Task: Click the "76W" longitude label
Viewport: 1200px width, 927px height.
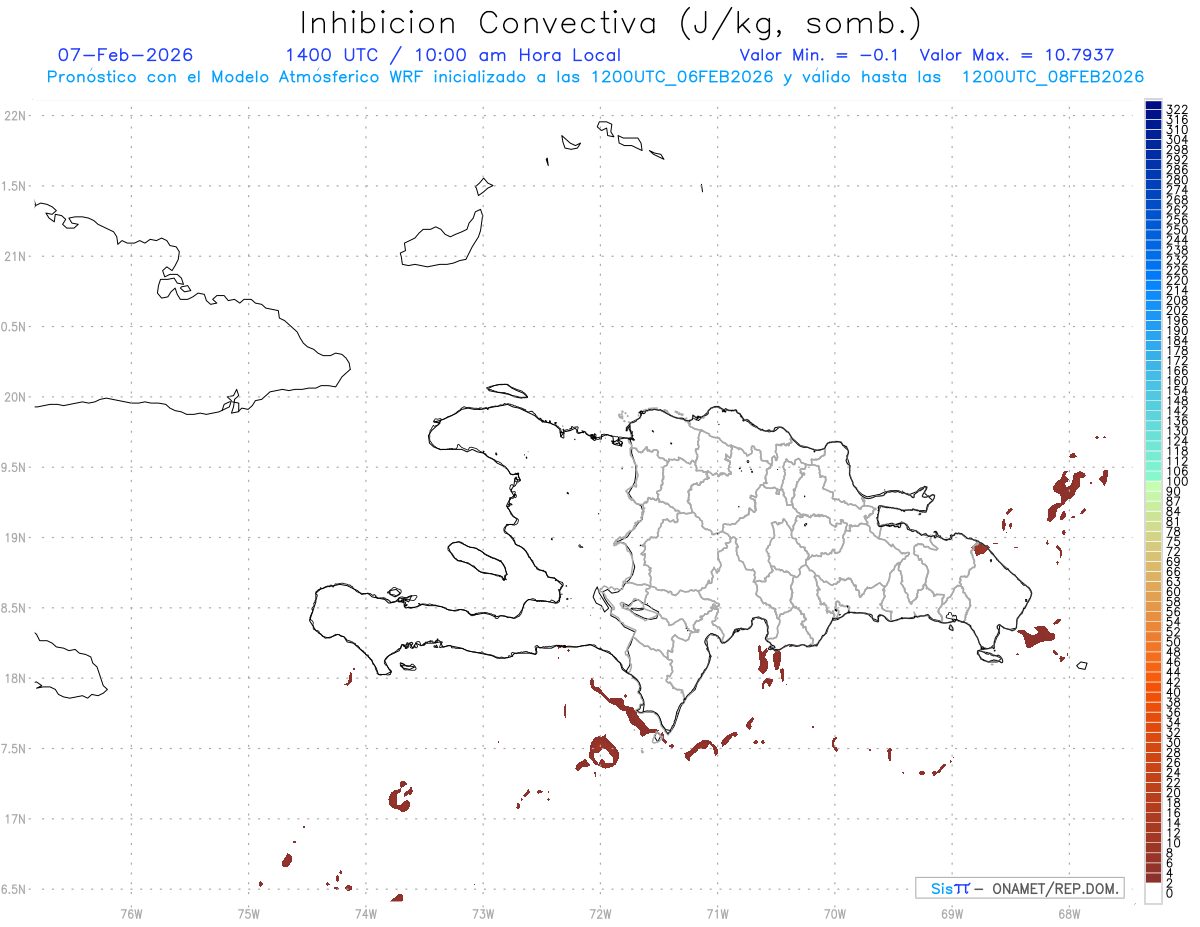Action: pyautogui.click(x=131, y=914)
